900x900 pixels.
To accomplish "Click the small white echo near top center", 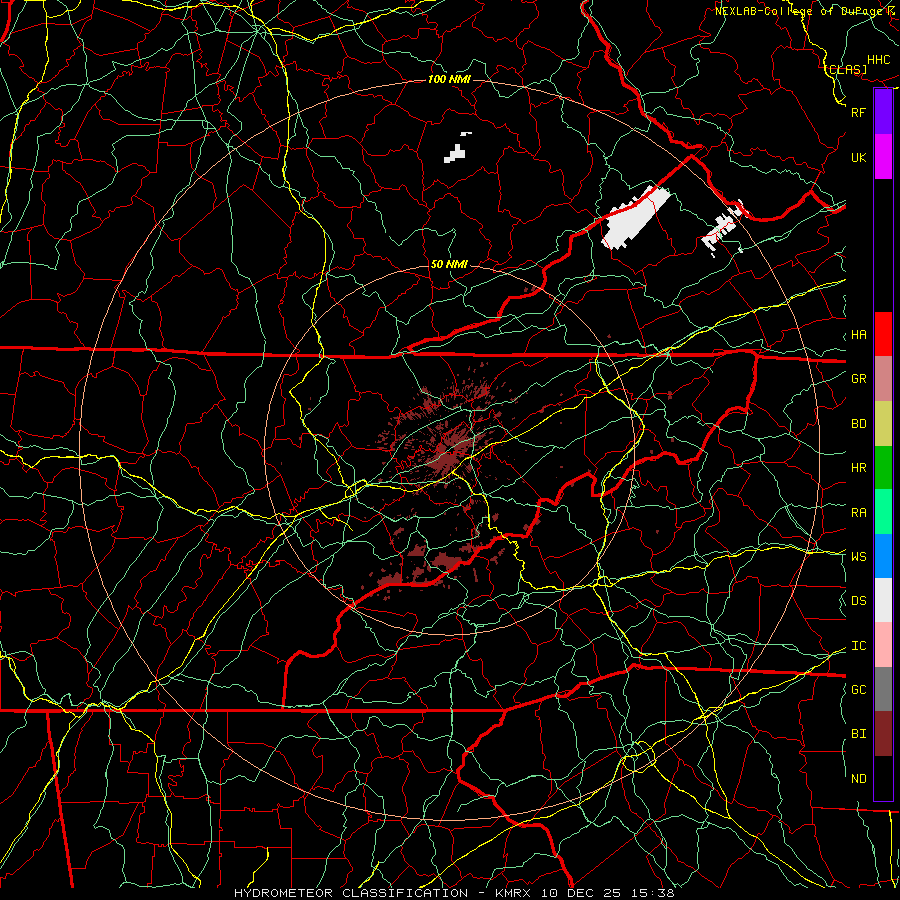I will coord(455,154).
